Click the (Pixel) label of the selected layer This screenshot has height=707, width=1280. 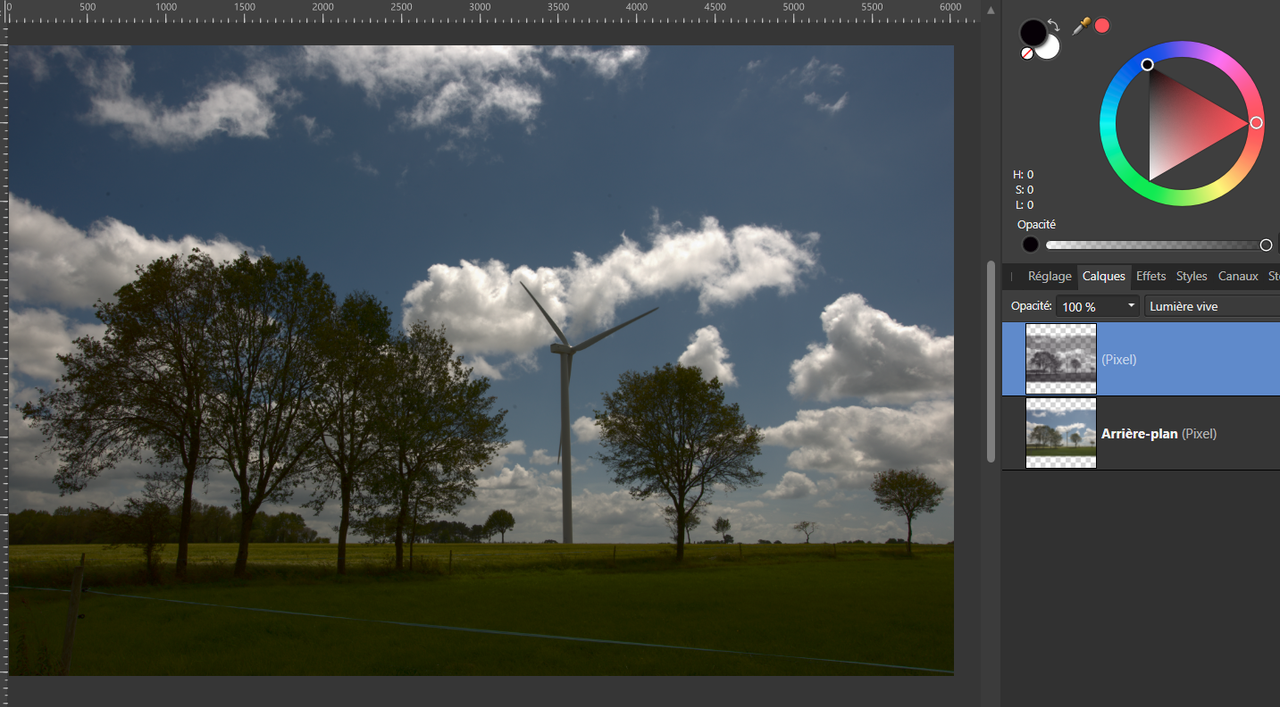tap(1119, 360)
